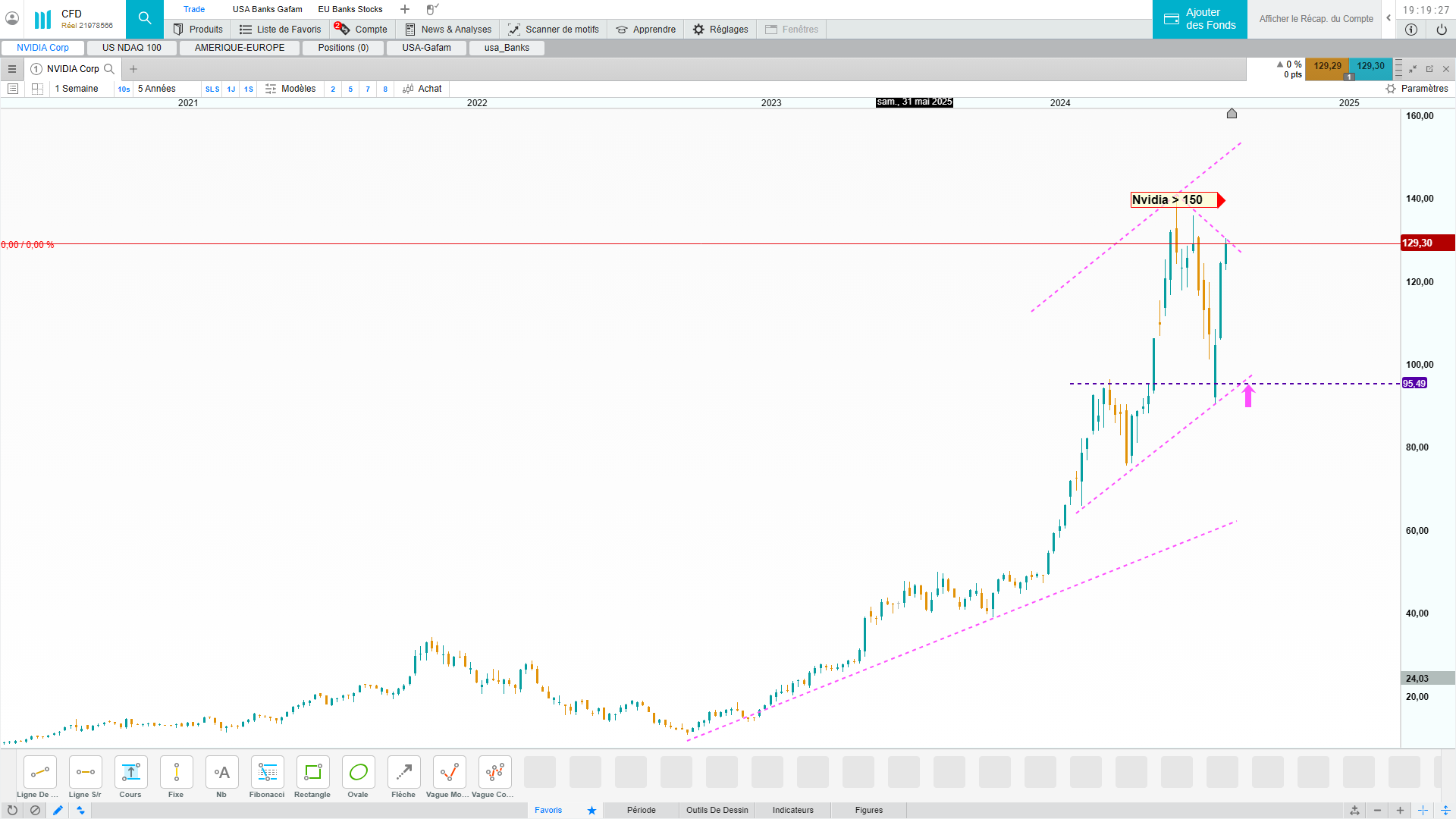This screenshot has width=1456, height=819.
Task: Switch to the US NDAQ 100 tab
Action: [132, 48]
